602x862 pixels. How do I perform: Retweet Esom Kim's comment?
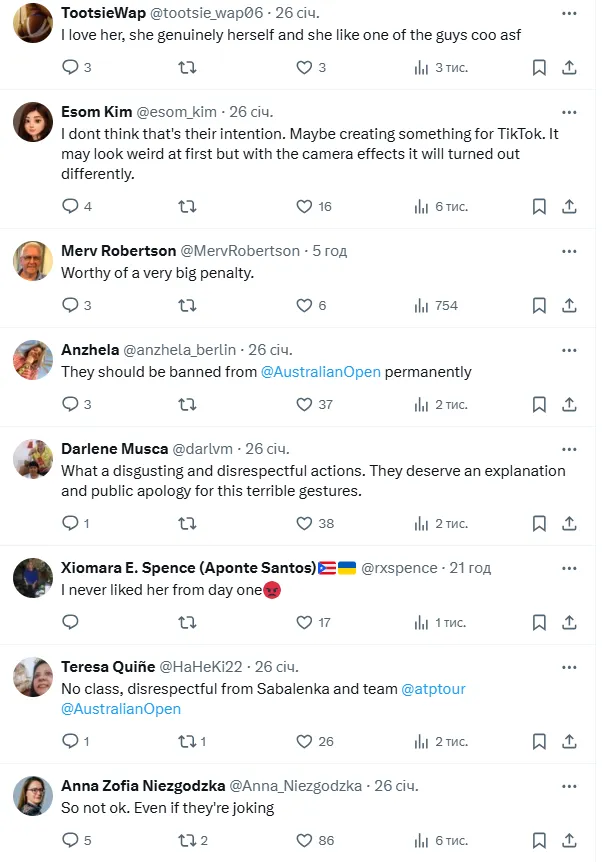187,206
